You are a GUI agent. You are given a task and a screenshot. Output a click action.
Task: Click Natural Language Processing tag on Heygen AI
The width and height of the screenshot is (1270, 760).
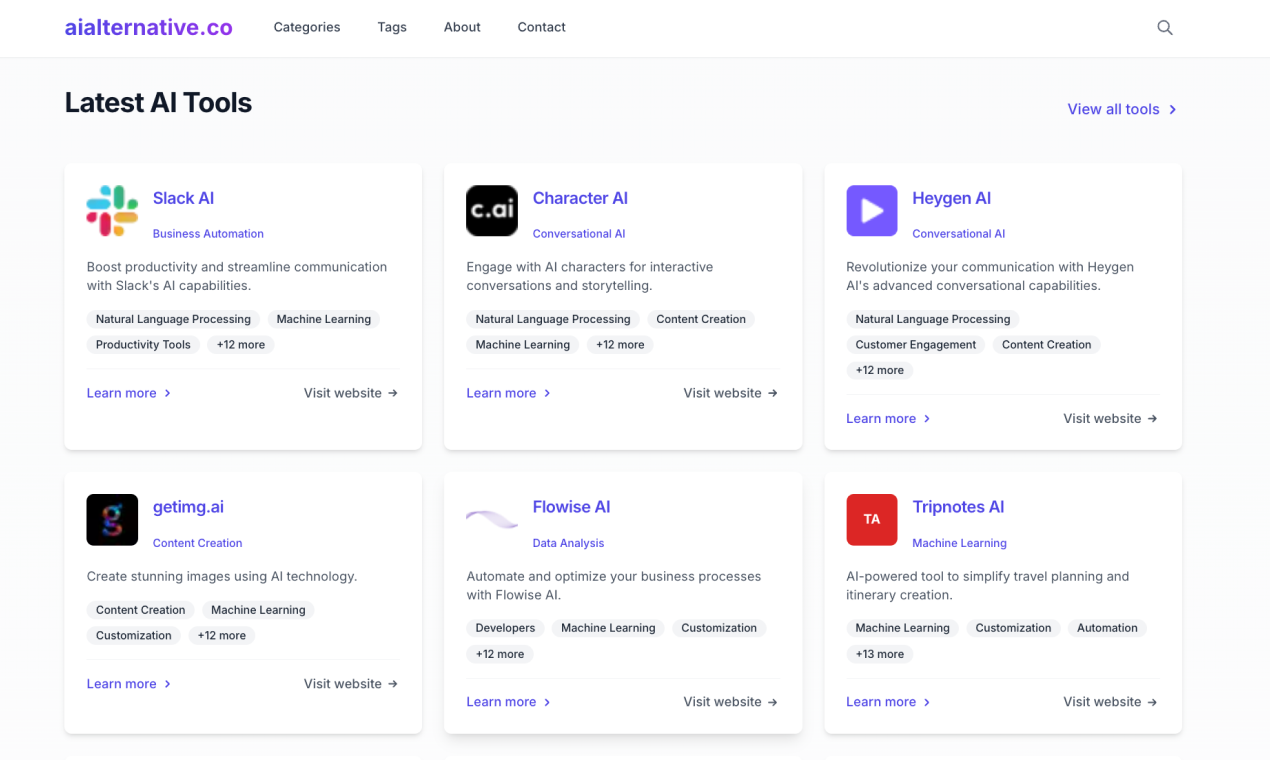[x=933, y=319]
